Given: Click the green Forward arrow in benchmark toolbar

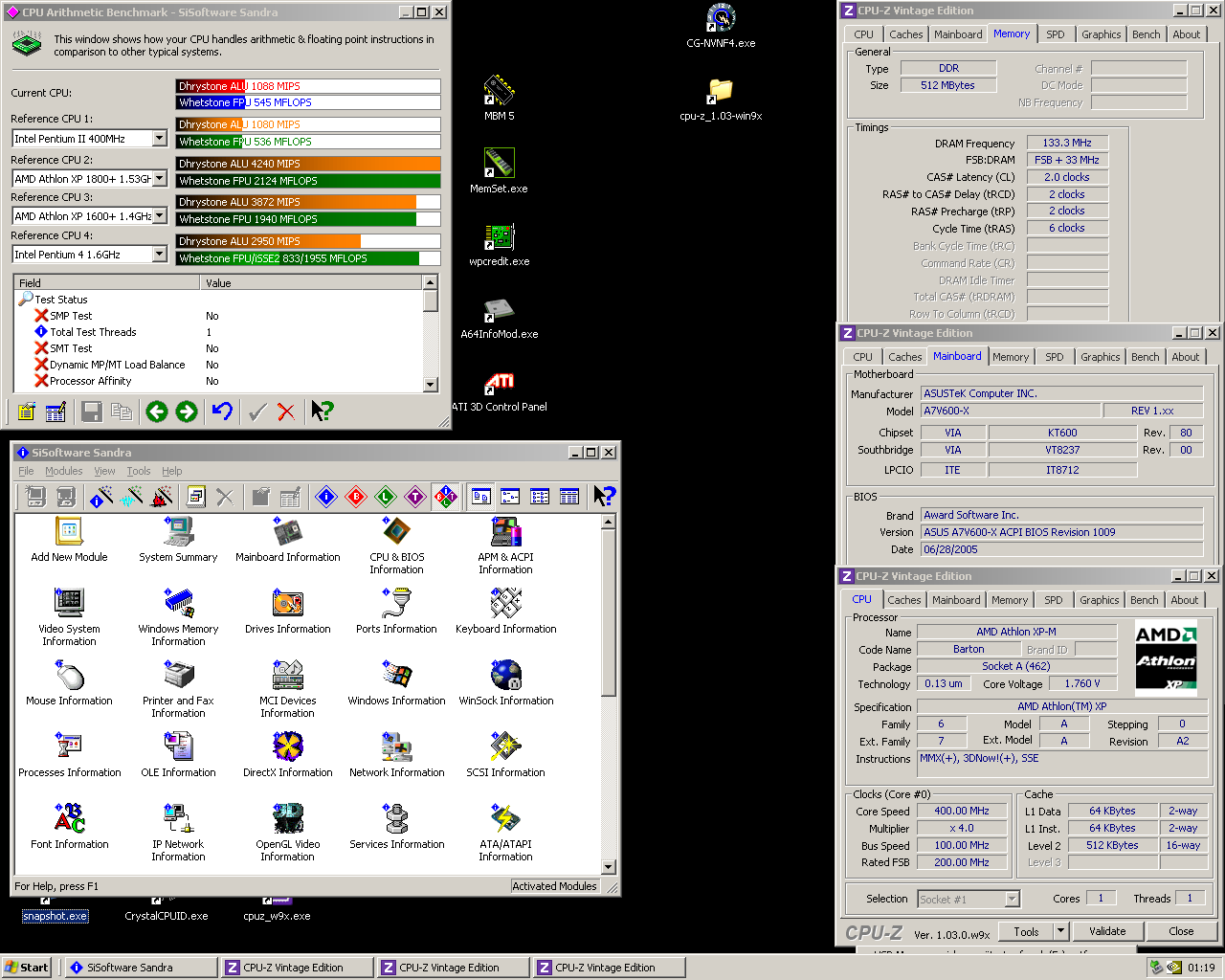Looking at the screenshot, I should click(187, 412).
